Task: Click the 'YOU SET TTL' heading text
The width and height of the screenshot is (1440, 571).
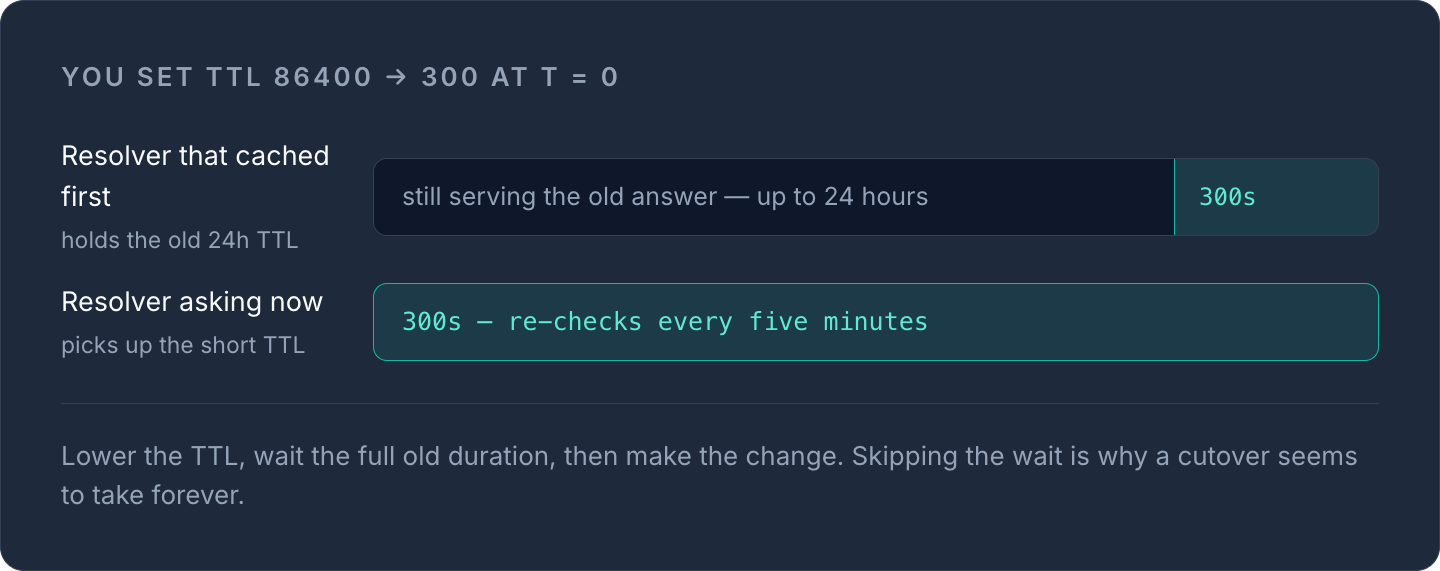Action: [x=163, y=78]
